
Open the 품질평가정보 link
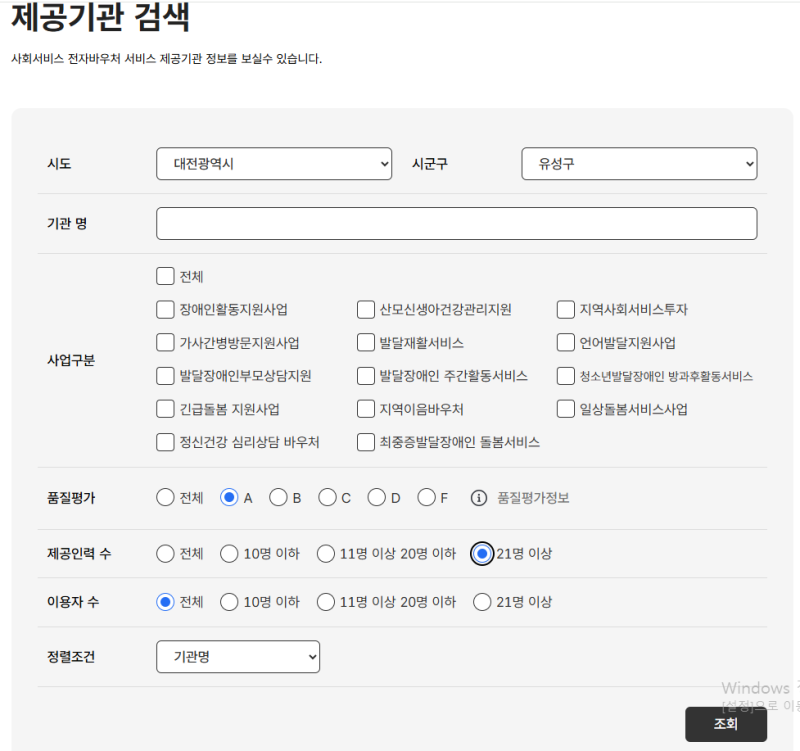click(x=533, y=498)
